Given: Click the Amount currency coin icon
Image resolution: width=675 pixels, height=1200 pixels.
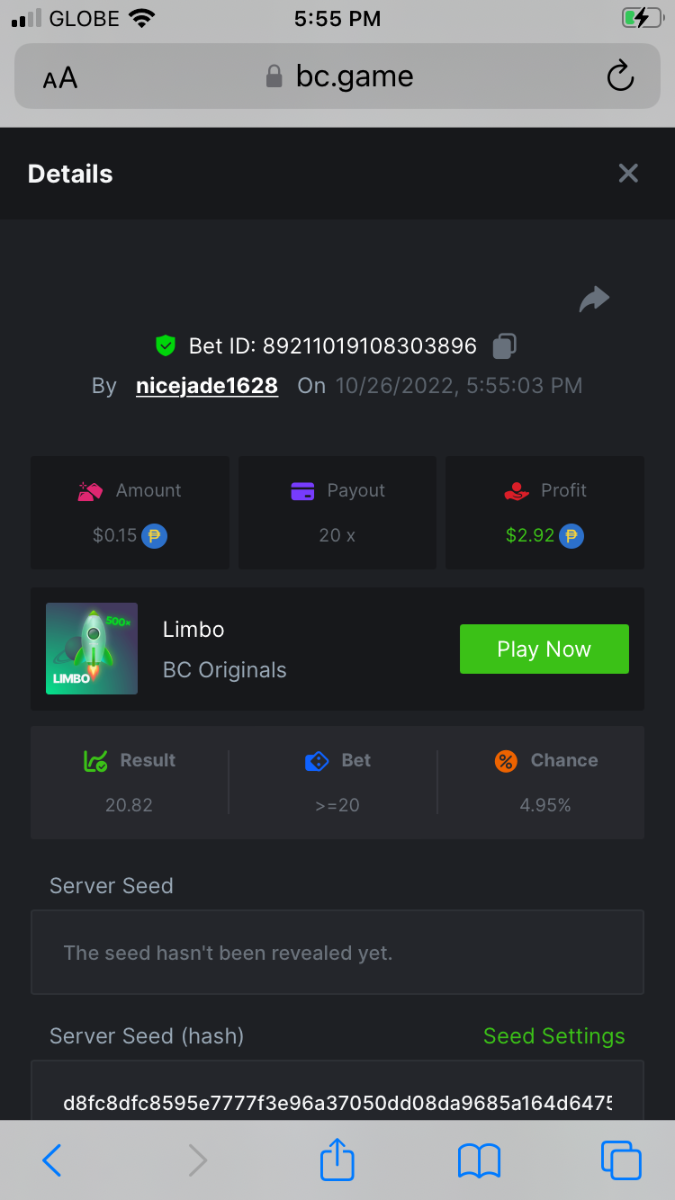Looking at the screenshot, I should pos(154,535).
